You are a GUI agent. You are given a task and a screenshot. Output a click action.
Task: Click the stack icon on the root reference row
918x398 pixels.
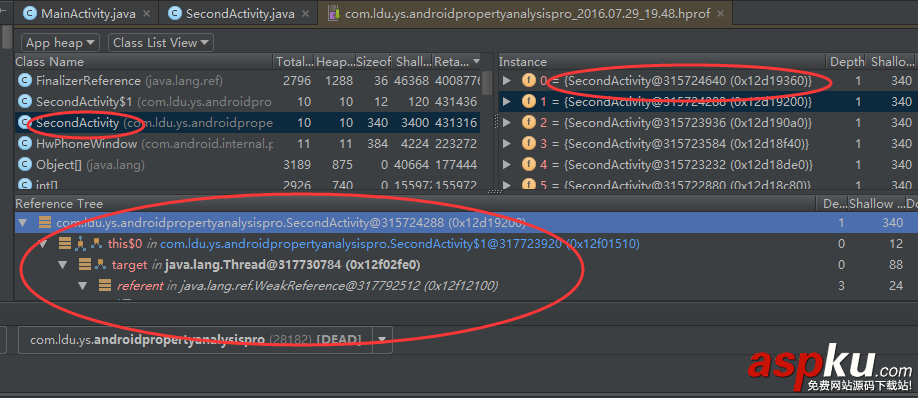pyautogui.click(x=44, y=222)
